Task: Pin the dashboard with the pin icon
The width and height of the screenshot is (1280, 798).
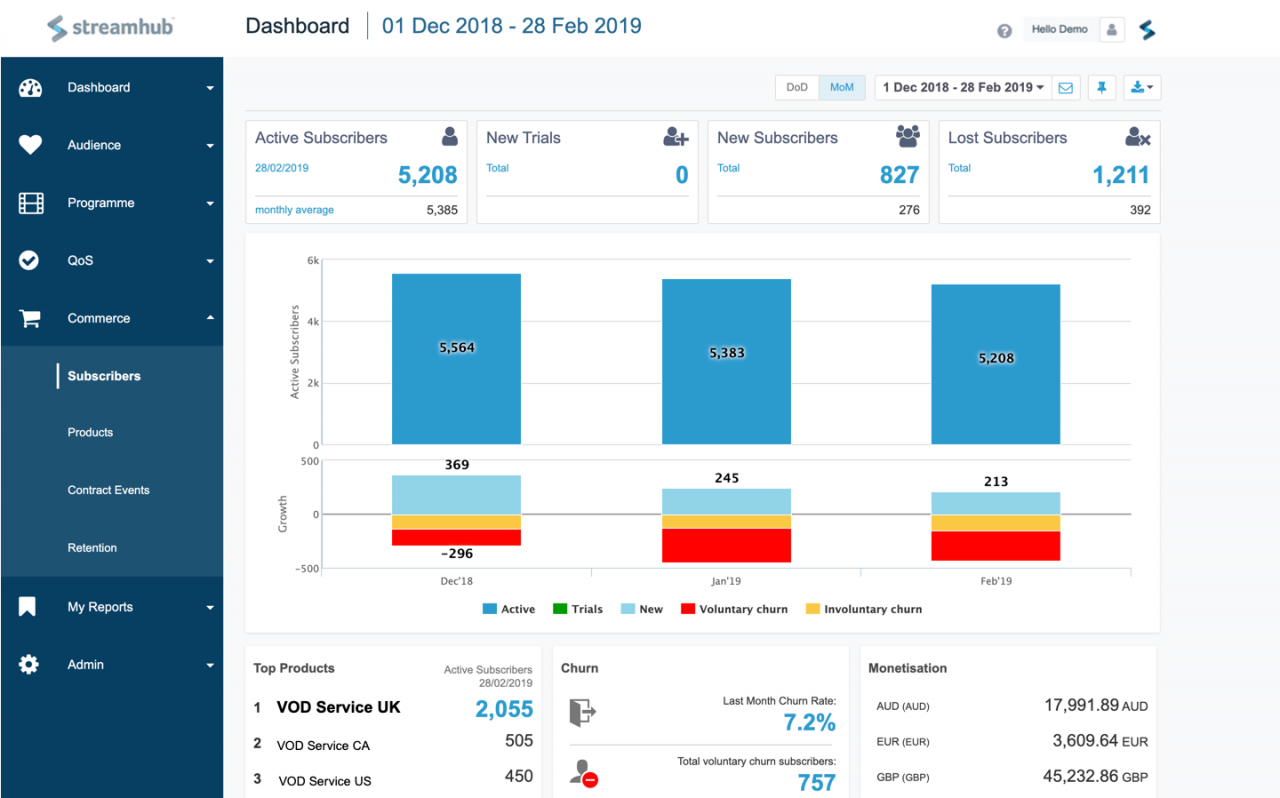Action: 1101,87
